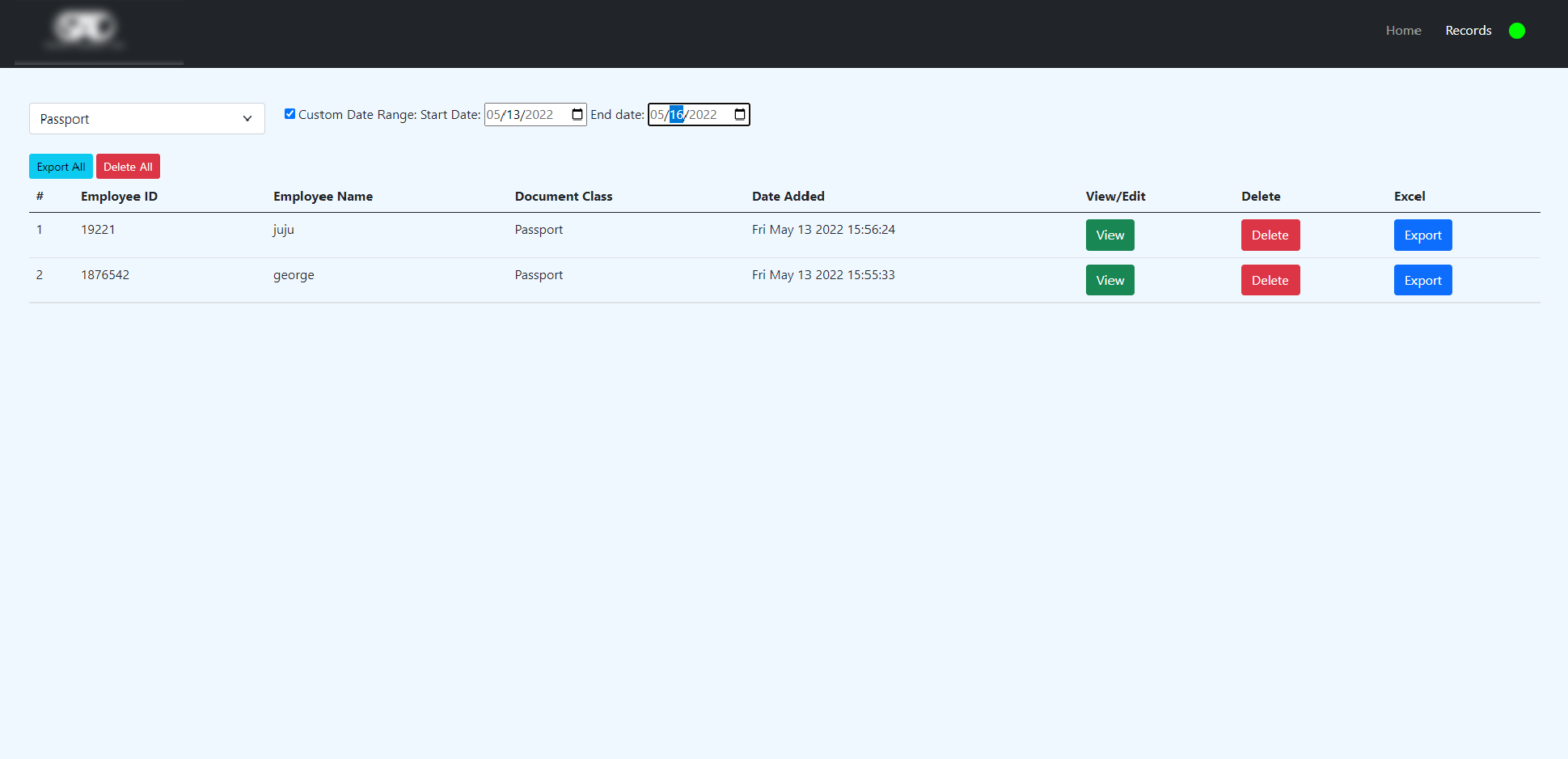Delete the record for employee 19221
This screenshot has height=759, width=1568.
(1270, 235)
